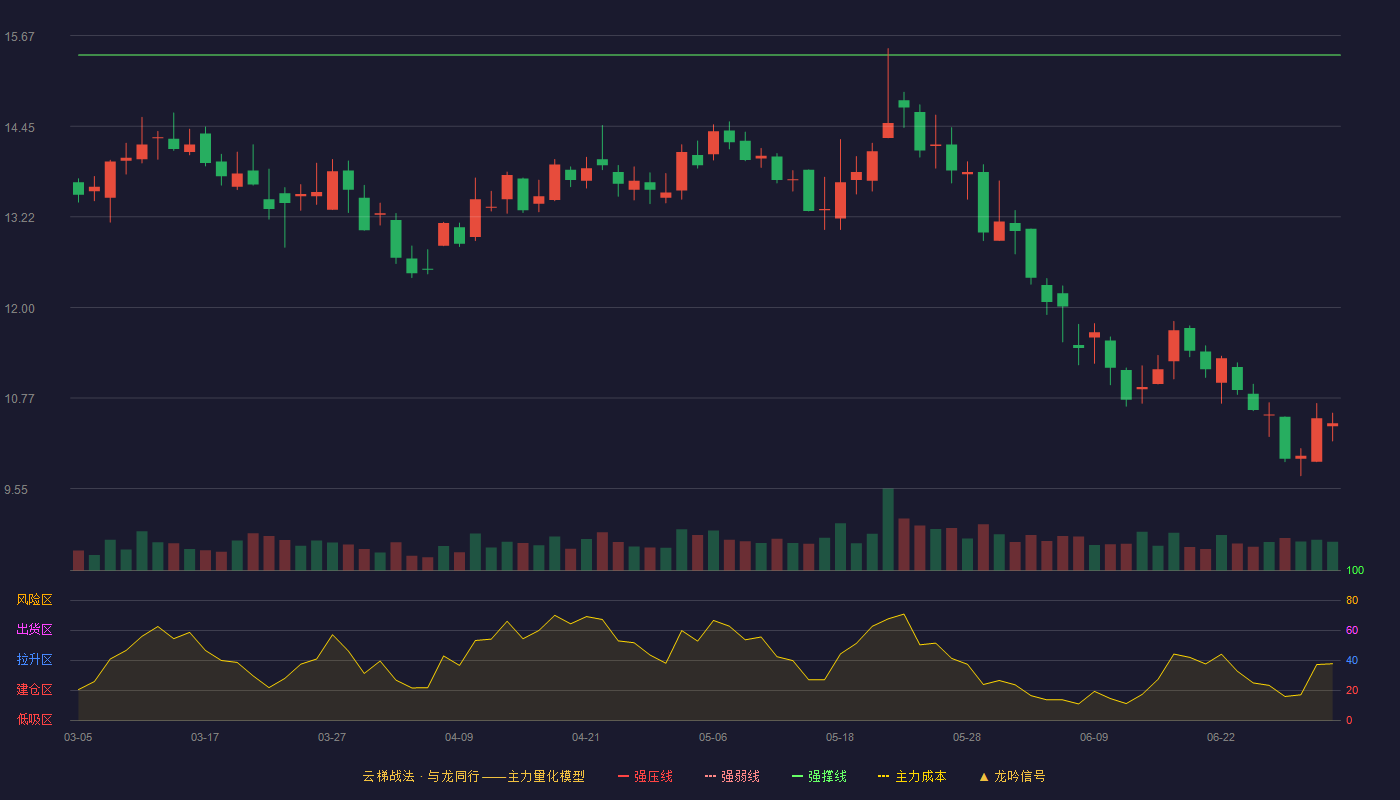Viewport: 1400px width, 800px height.
Task: Click the 06-22 date label
Action: (1221, 737)
